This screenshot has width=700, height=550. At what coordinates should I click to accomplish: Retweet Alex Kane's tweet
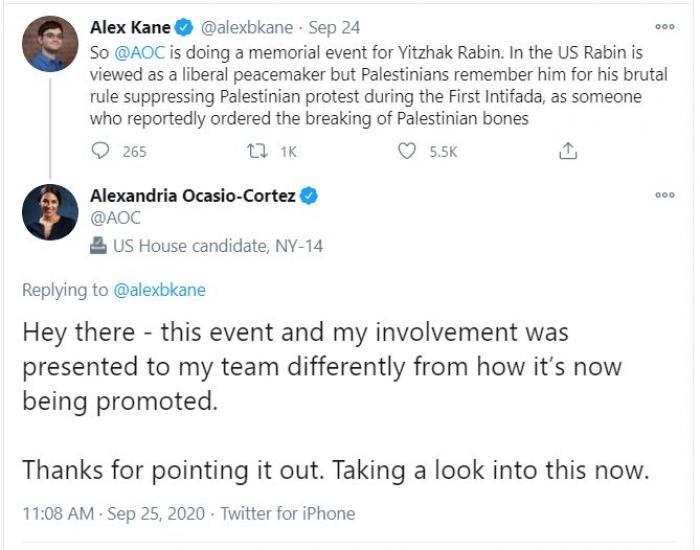click(x=255, y=151)
